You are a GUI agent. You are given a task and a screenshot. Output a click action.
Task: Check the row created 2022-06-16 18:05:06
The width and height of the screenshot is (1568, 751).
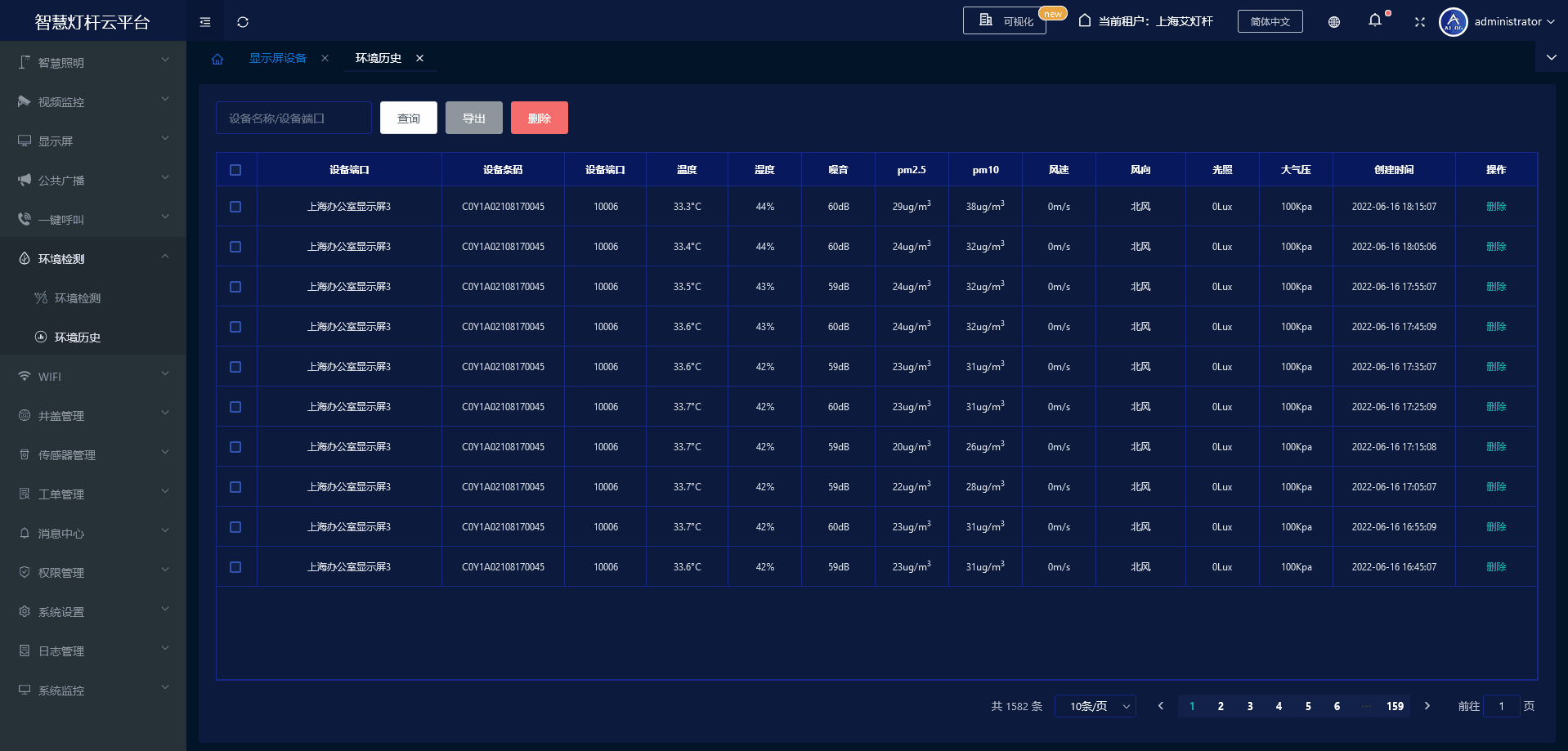coord(235,247)
